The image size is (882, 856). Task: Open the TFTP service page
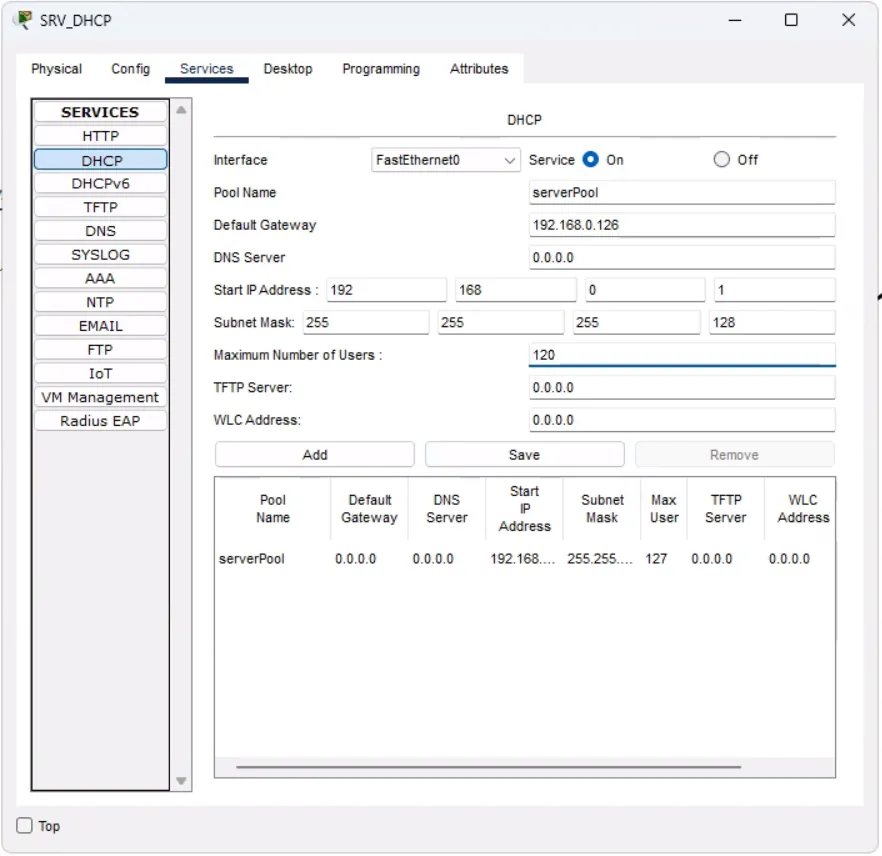coord(100,207)
